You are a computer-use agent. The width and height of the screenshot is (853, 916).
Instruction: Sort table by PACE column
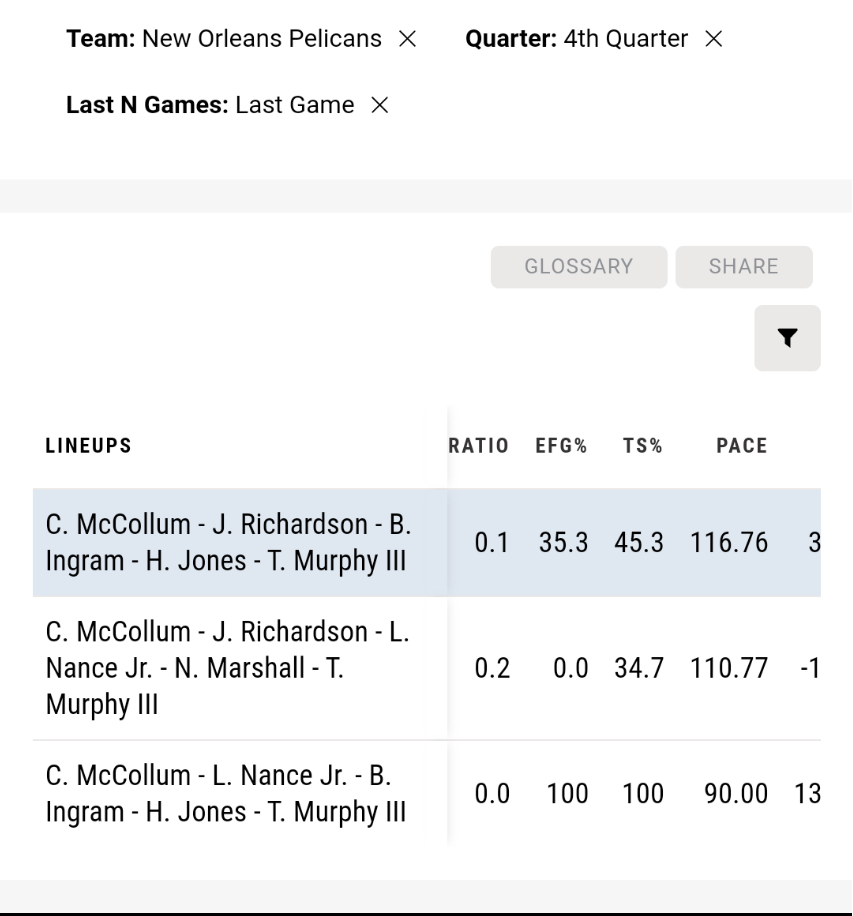pos(742,446)
